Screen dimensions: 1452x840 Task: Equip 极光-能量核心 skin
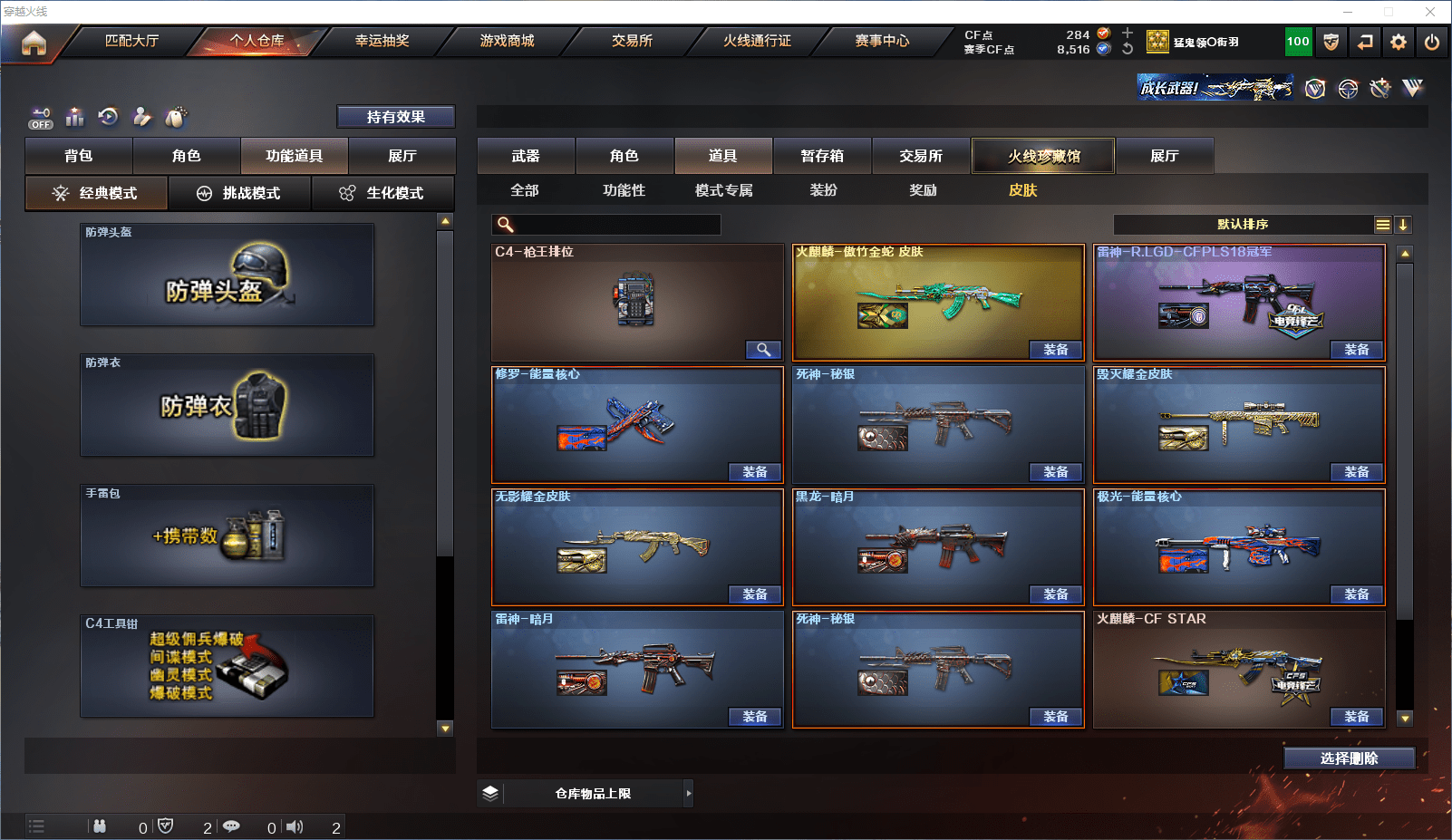(1357, 594)
